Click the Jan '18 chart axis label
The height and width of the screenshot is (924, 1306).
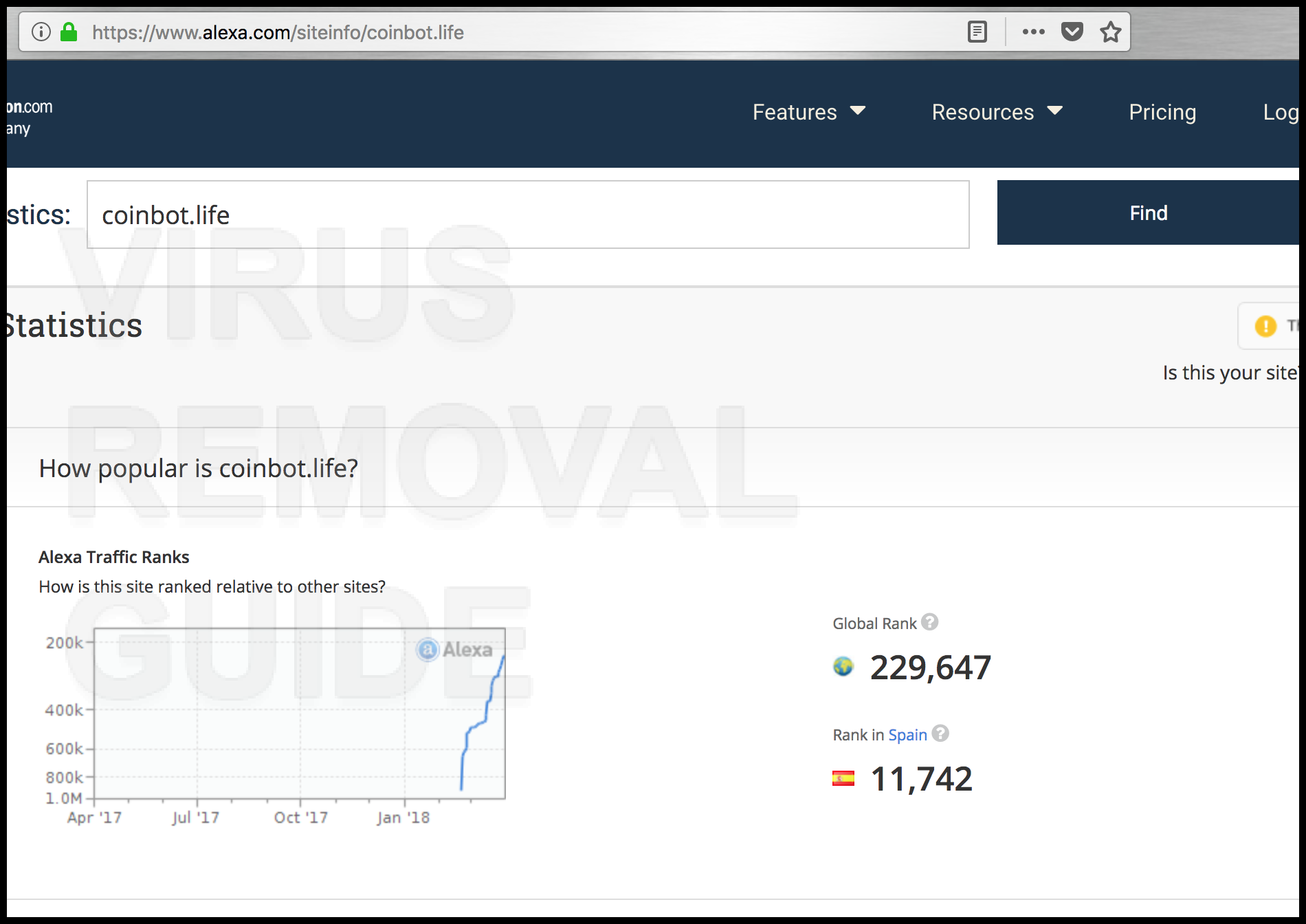(x=403, y=817)
